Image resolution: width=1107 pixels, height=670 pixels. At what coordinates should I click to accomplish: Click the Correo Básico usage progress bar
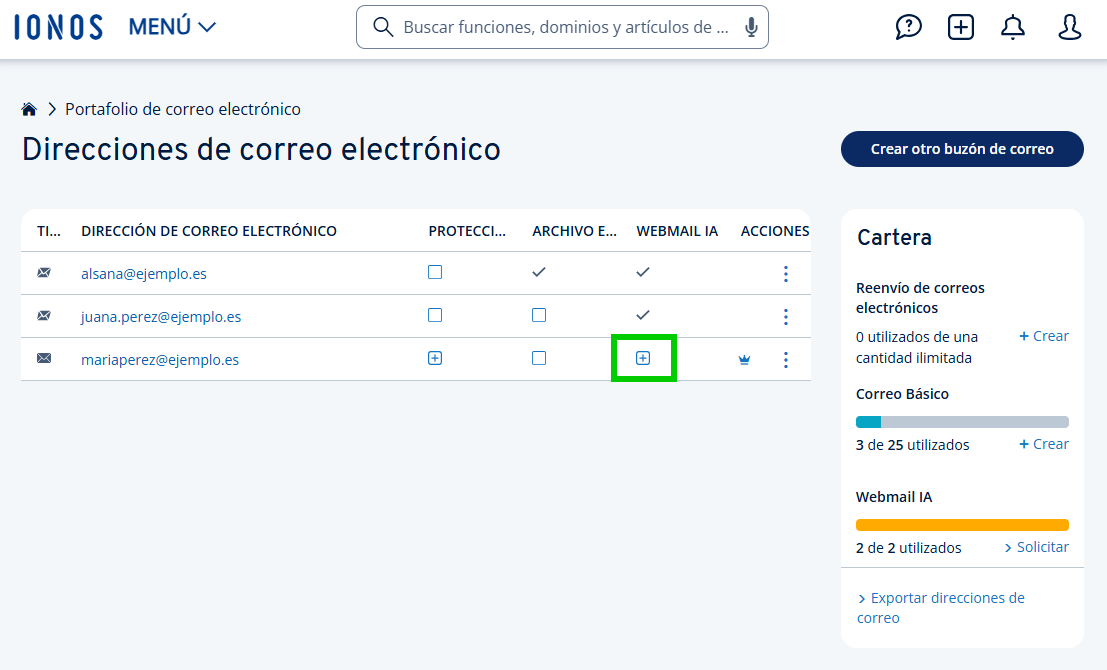click(962, 422)
